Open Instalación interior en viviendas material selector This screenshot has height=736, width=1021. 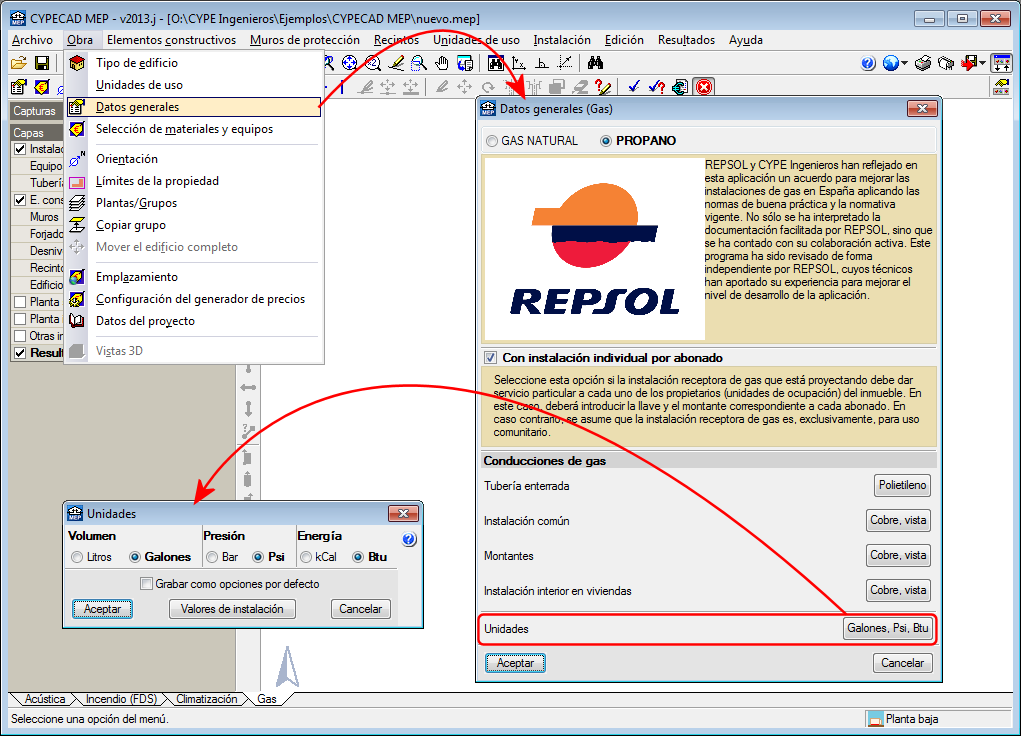(x=898, y=591)
